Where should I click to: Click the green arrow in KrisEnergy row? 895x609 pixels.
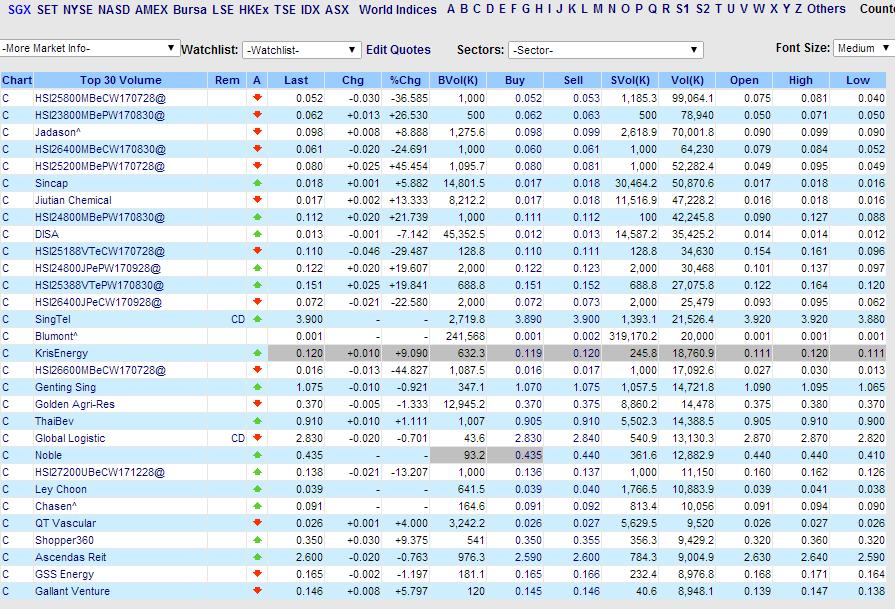click(x=257, y=353)
